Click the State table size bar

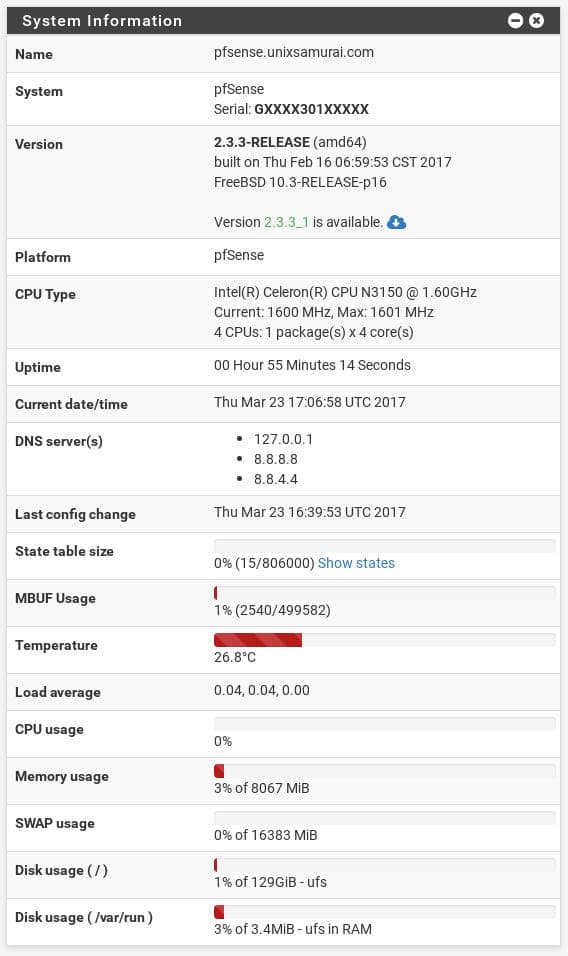[x=385, y=546]
